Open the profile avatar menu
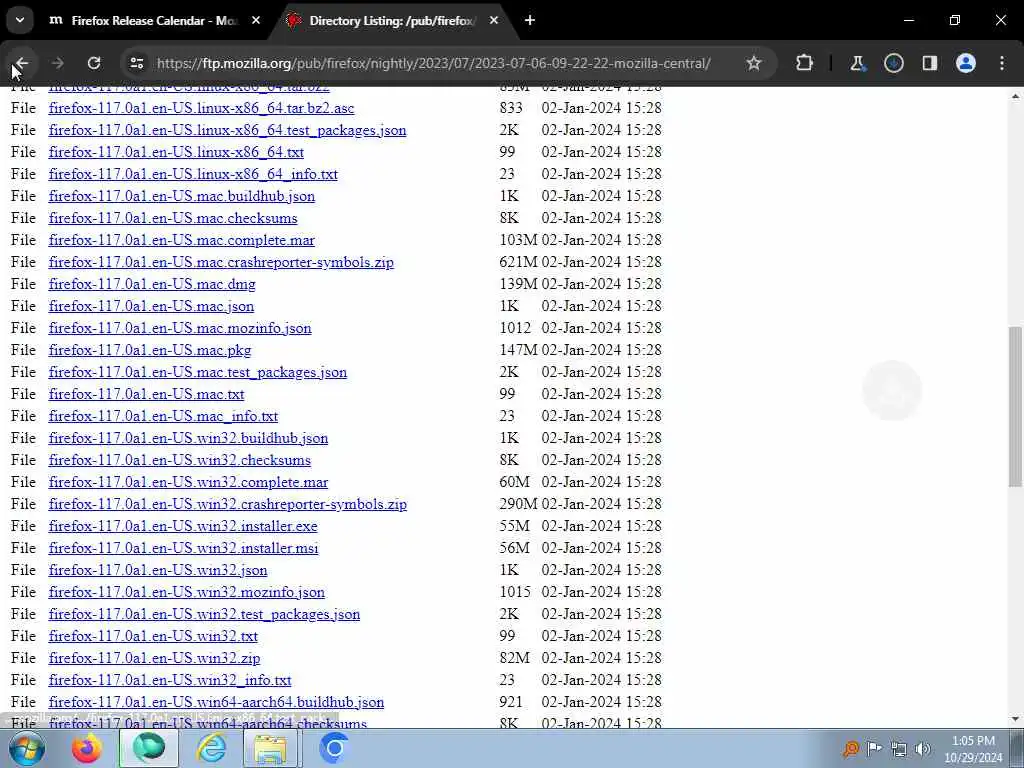The image size is (1024, 768). click(966, 63)
